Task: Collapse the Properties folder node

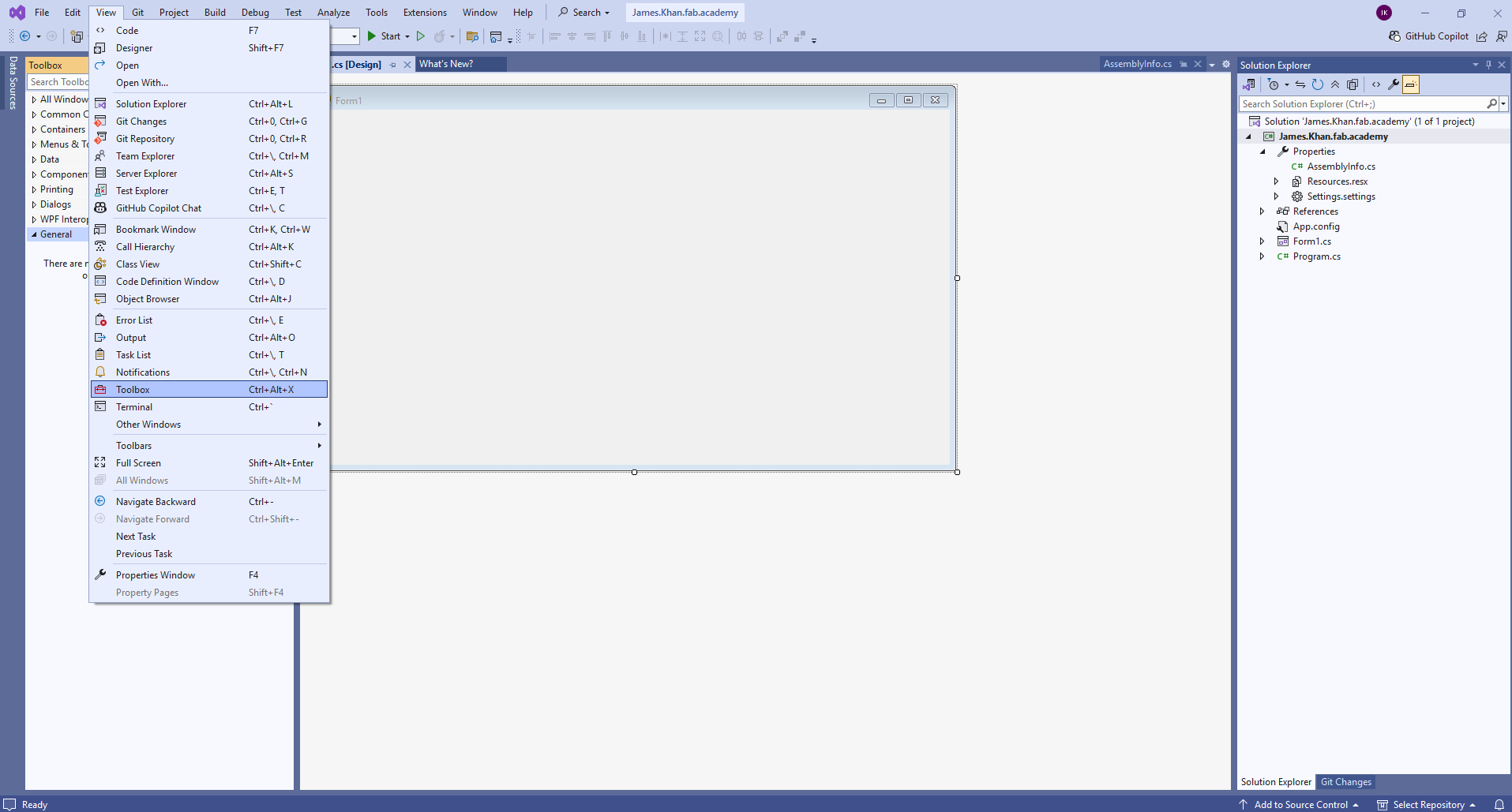Action: [1263, 152]
